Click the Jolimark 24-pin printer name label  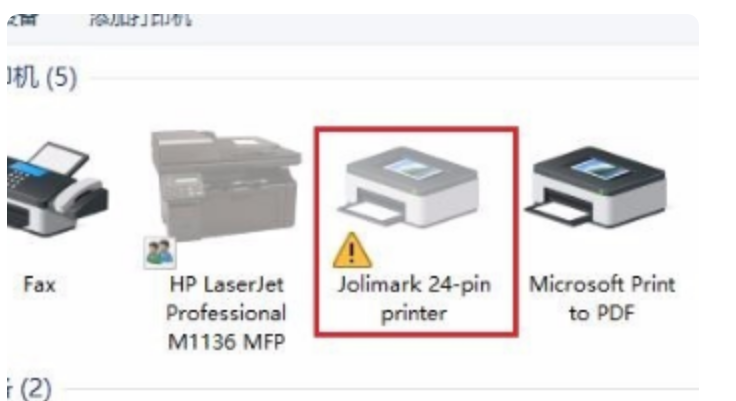pos(414,299)
